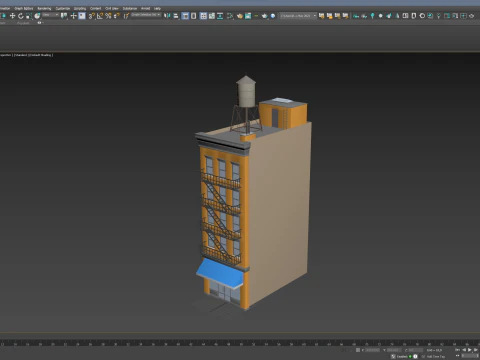The image size is (480, 360).
Task: Click the timeline track bar
Action: 240,343
